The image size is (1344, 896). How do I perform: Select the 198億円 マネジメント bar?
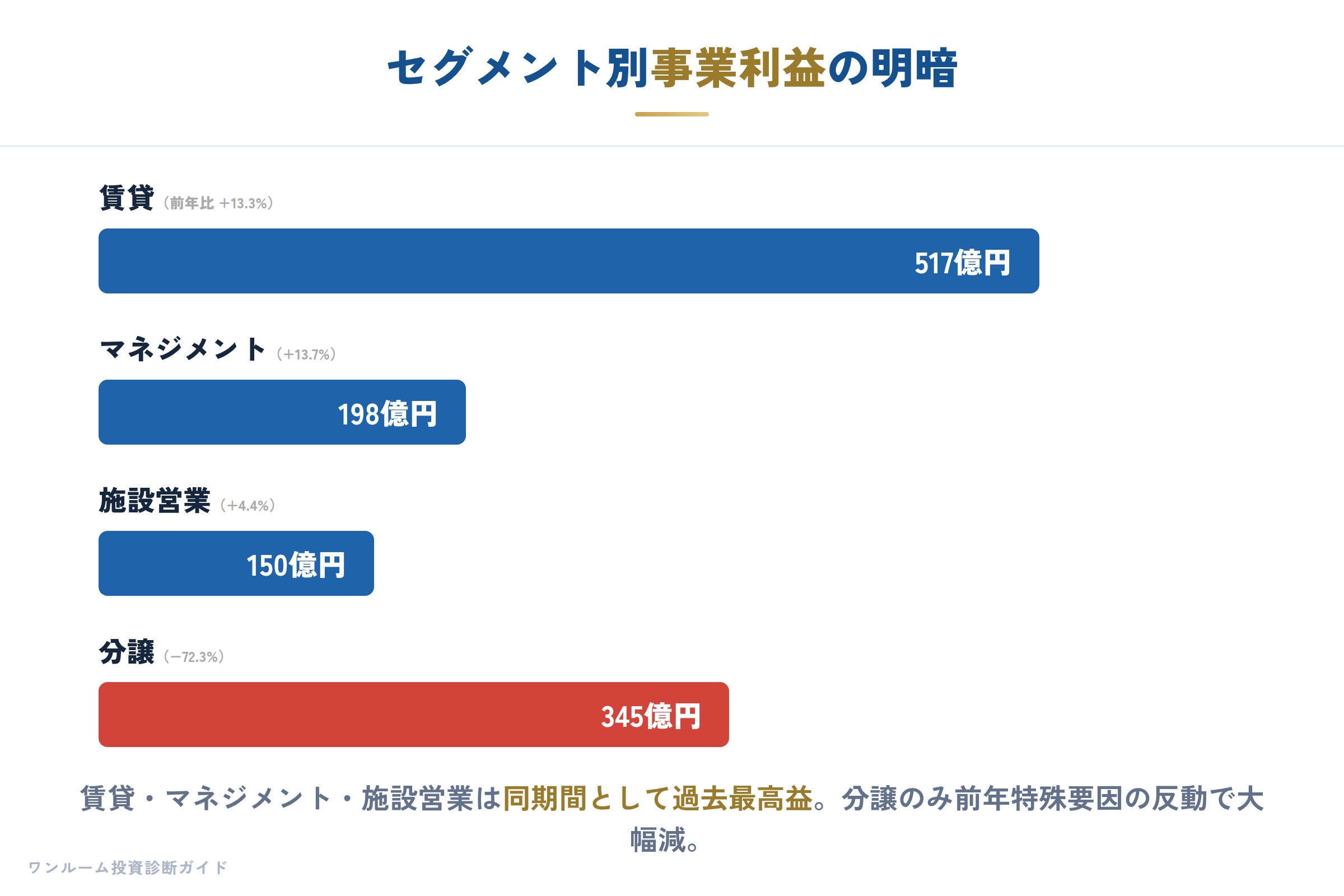click(282, 412)
